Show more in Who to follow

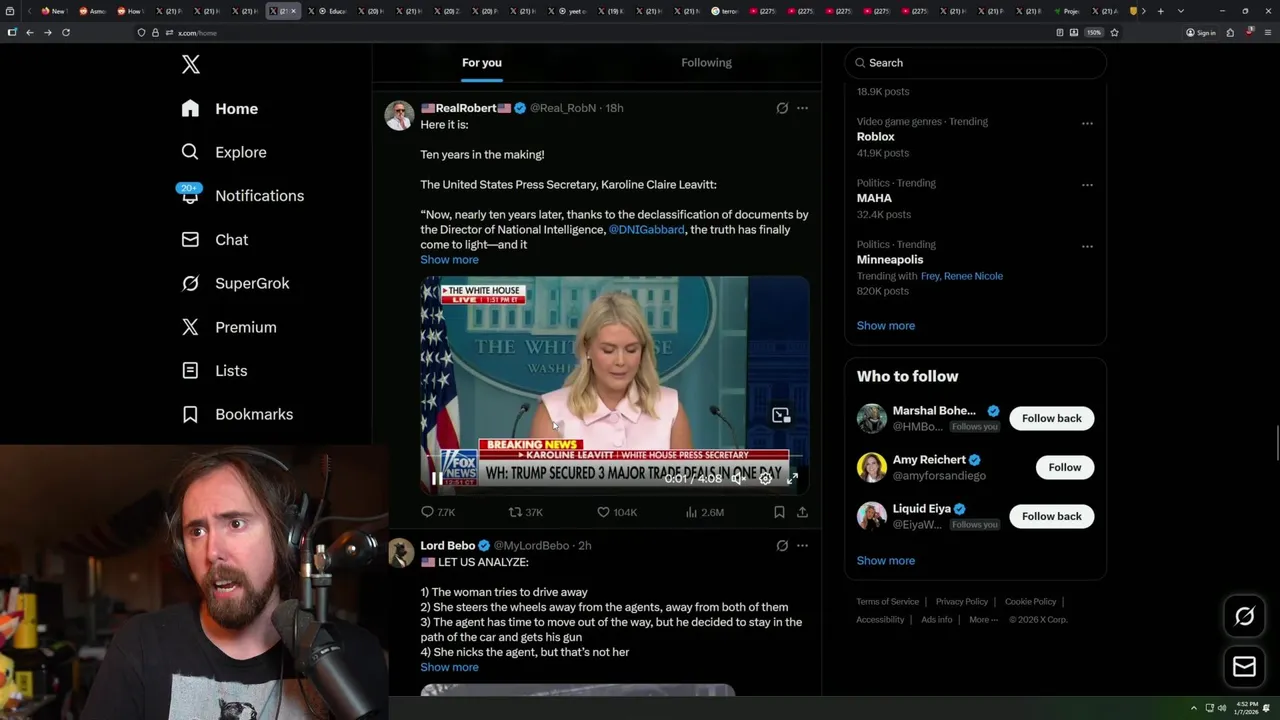(886, 561)
